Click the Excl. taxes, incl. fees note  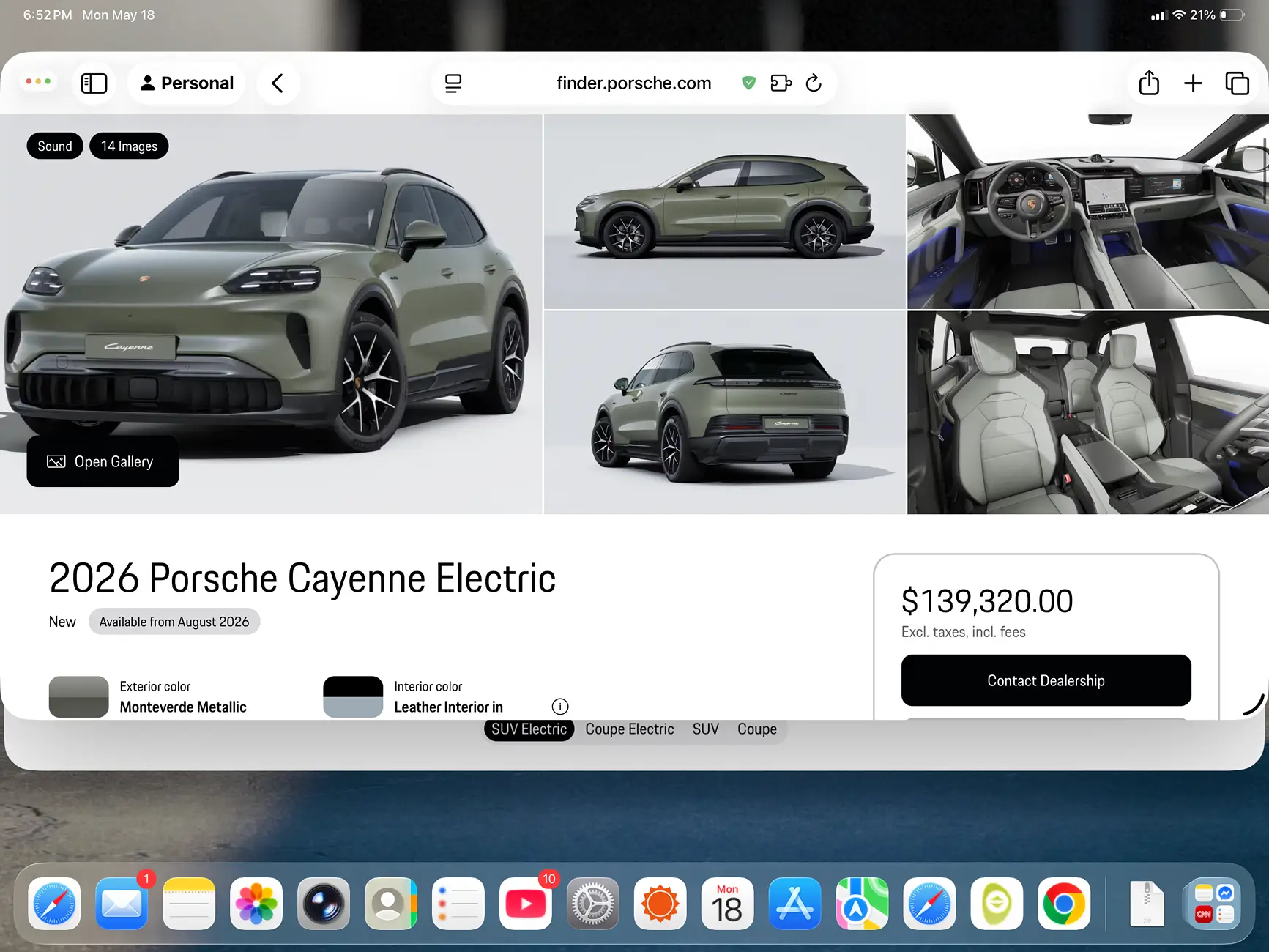point(964,632)
